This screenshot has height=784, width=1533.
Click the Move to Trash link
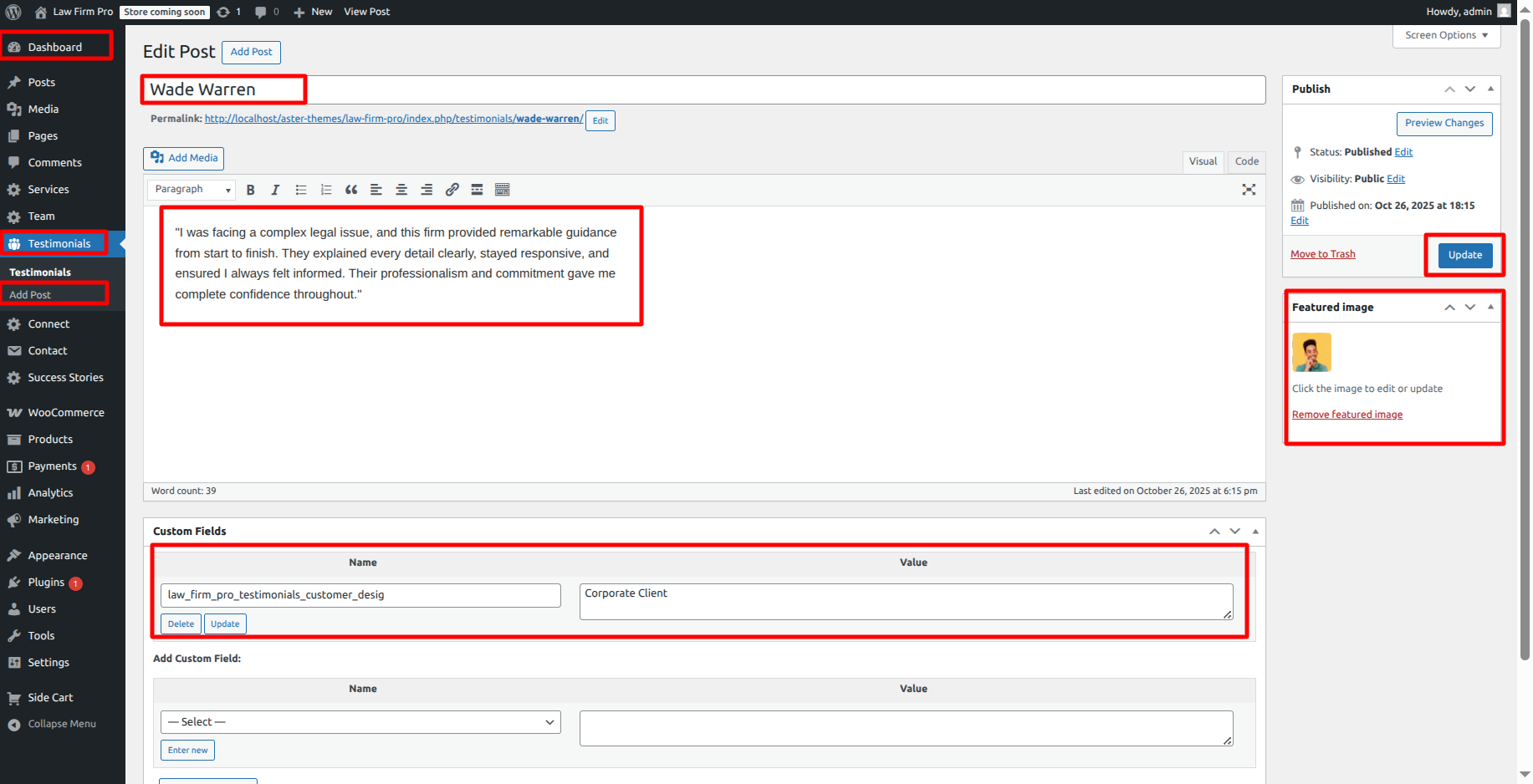coord(1322,254)
